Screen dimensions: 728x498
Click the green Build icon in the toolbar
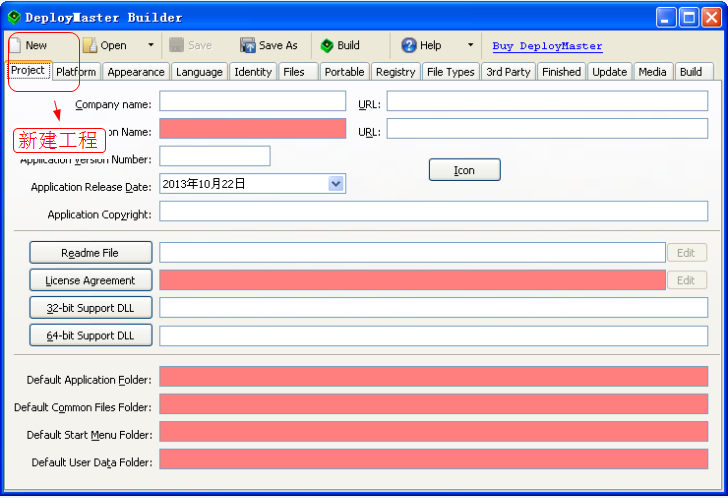pos(327,45)
